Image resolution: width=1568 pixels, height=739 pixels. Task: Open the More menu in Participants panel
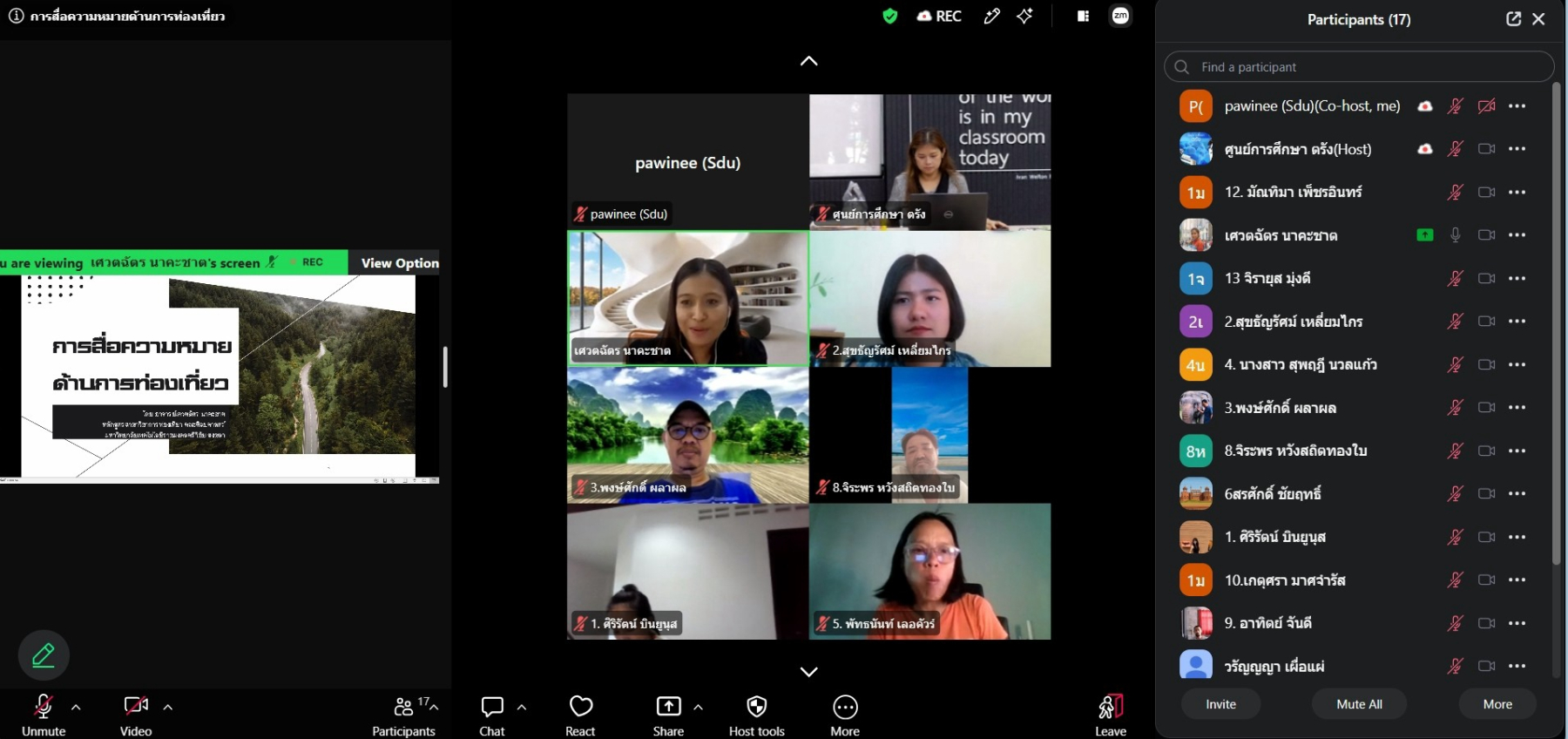(x=1497, y=704)
